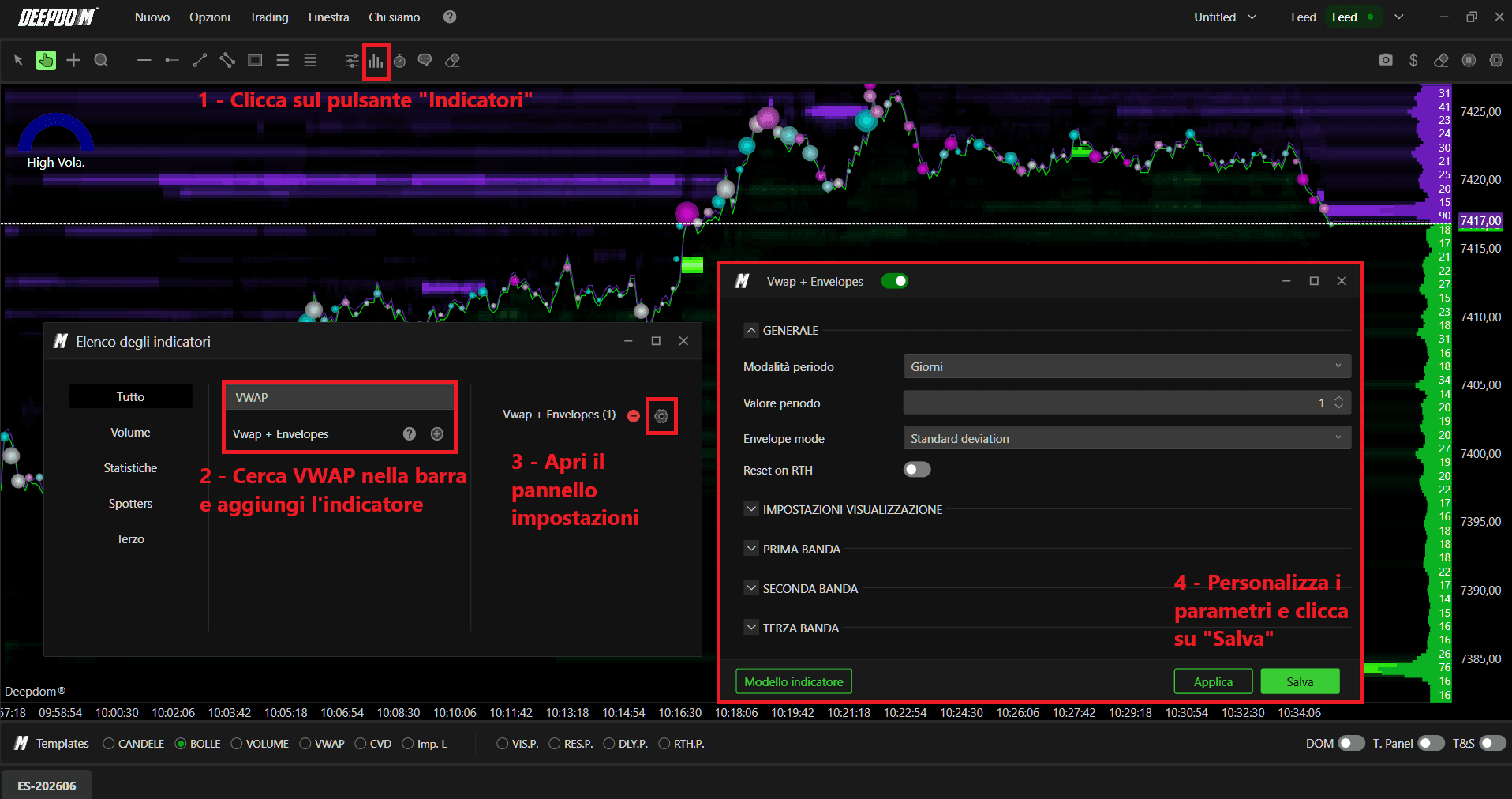The image size is (1512, 799).
Task: Click the stopwatch timer icon
Action: pos(400,61)
